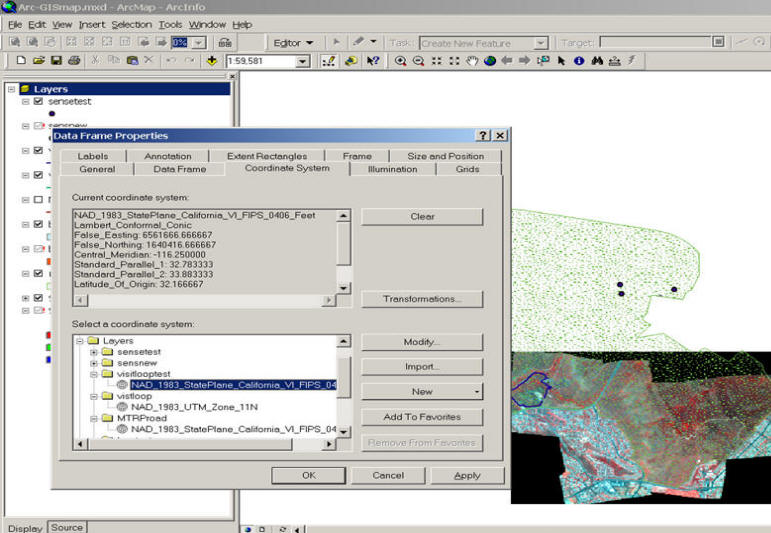Switch to the General tab

97,169
